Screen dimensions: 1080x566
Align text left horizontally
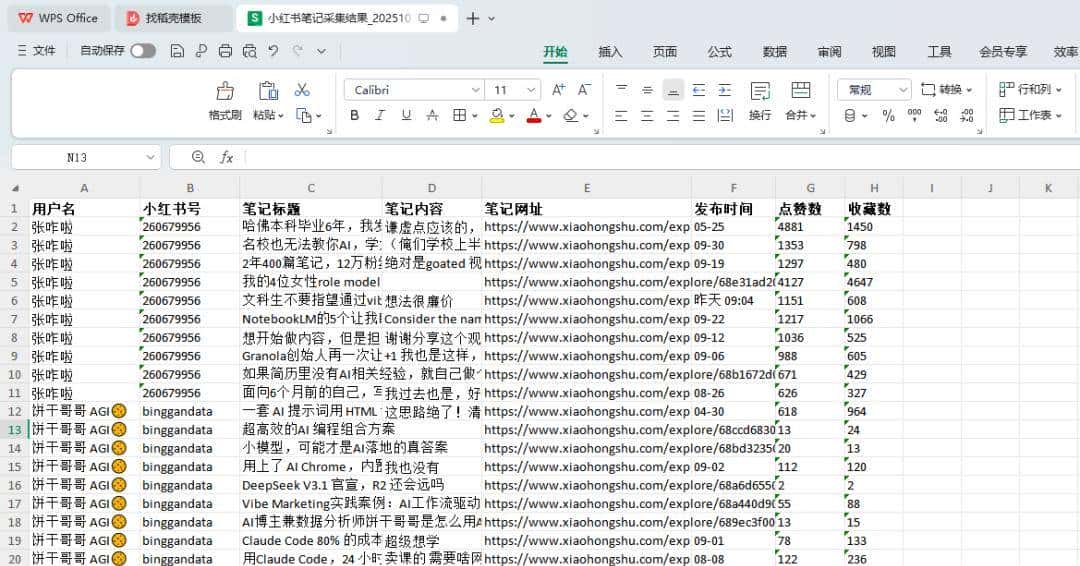point(621,116)
